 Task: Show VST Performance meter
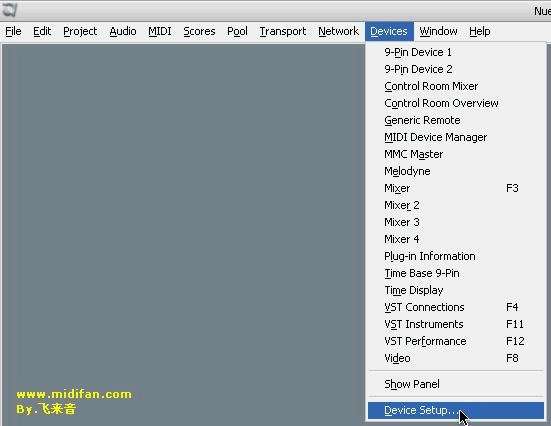point(456,341)
